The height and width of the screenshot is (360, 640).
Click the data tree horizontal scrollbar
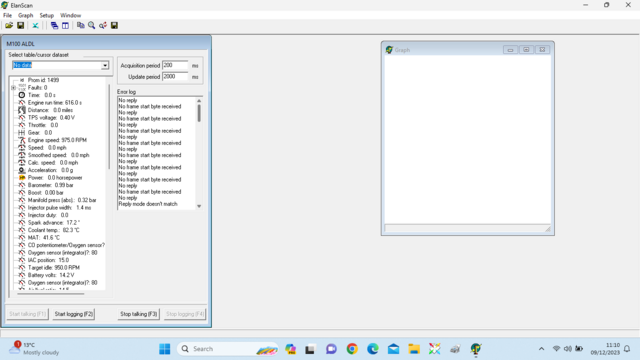(x=51, y=293)
